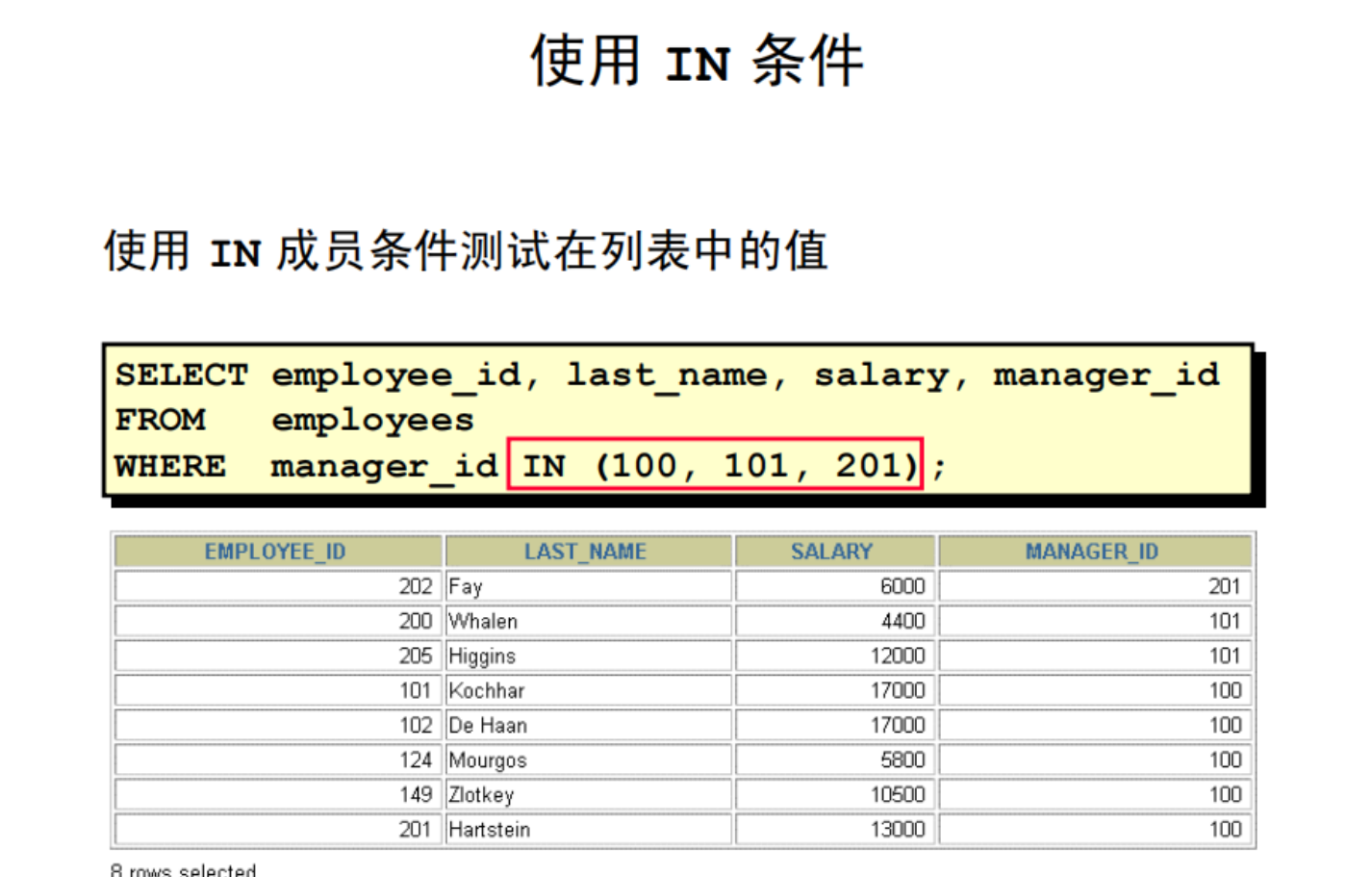This screenshot has width=1372, height=877.
Task: Click the FROM keyword in the query
Action: pos(161,420)
